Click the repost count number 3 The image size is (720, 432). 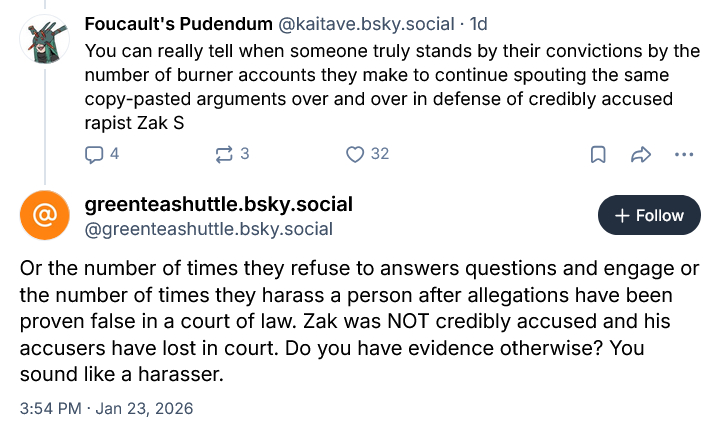244,154
